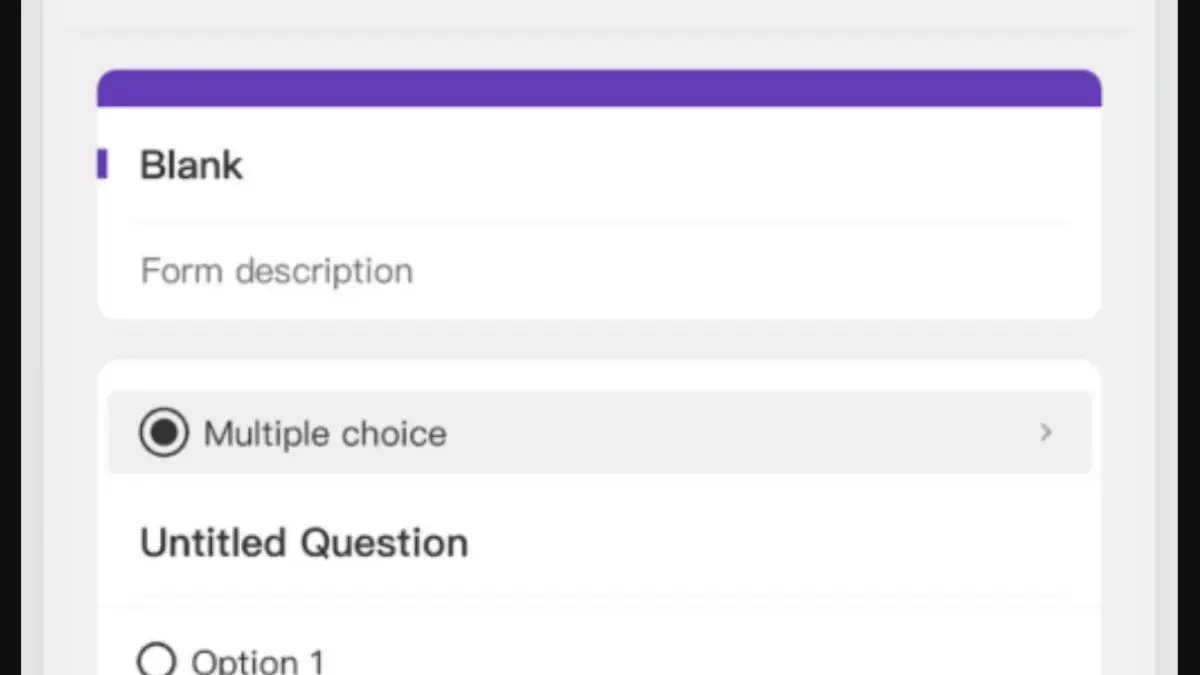Click the gray margin right of the title card
Screen dimensions: 1200x675
(1126, 200)
